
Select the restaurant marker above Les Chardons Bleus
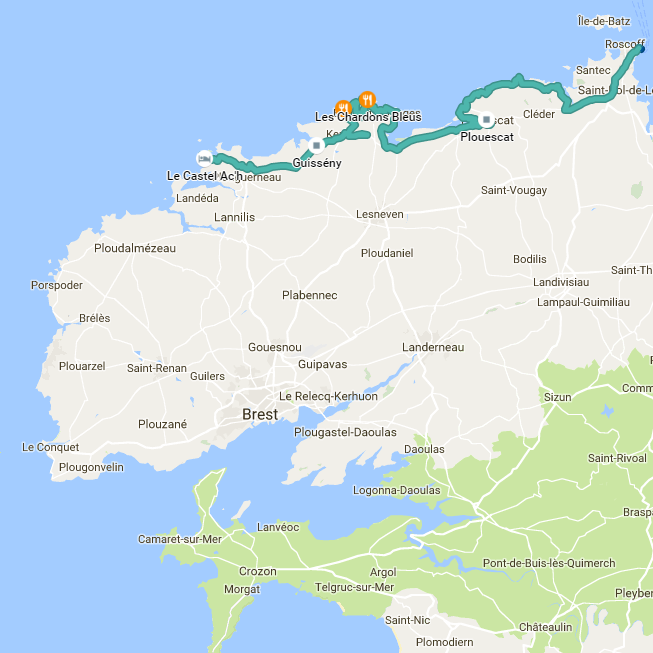(367, 100)
